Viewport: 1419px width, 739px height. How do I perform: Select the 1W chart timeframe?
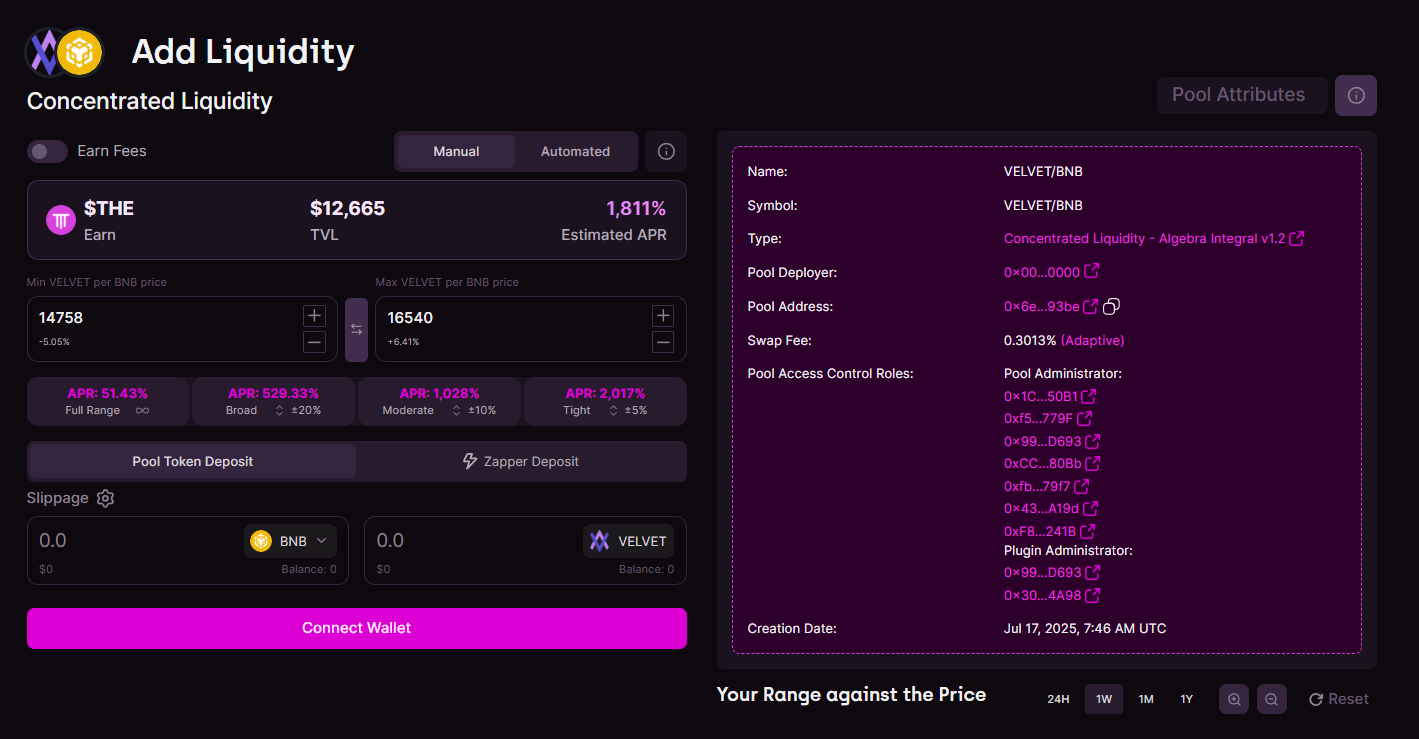pyautogui.click(x=1104, y=699)
